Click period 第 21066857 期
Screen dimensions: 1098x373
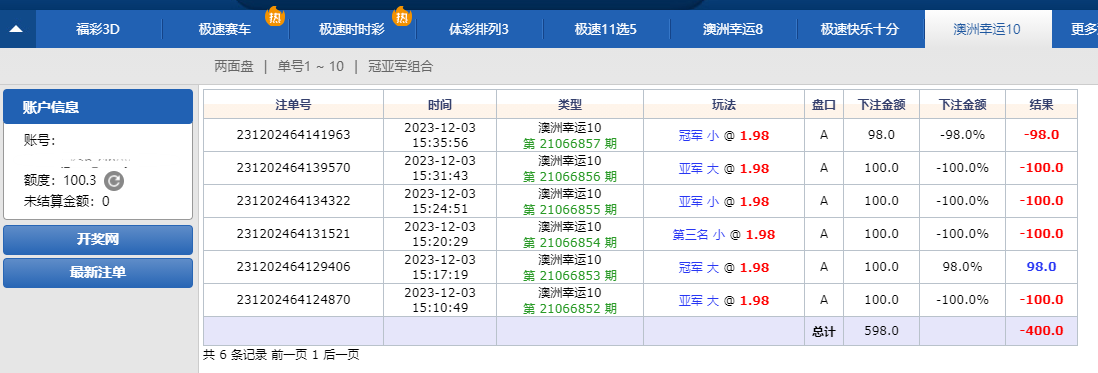click(x=570, y=143)
